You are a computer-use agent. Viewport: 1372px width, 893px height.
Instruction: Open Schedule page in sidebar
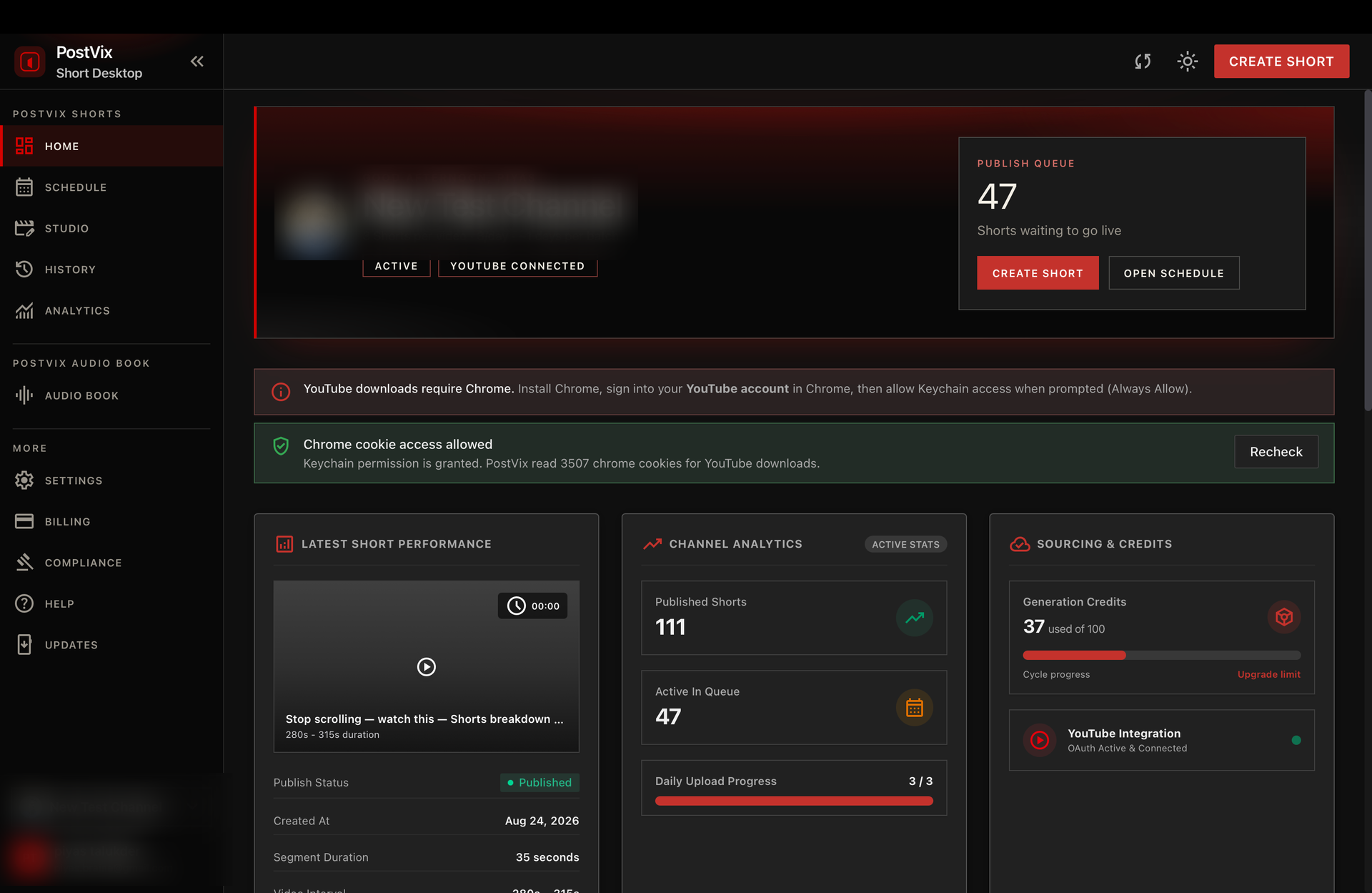coord(111,187)
